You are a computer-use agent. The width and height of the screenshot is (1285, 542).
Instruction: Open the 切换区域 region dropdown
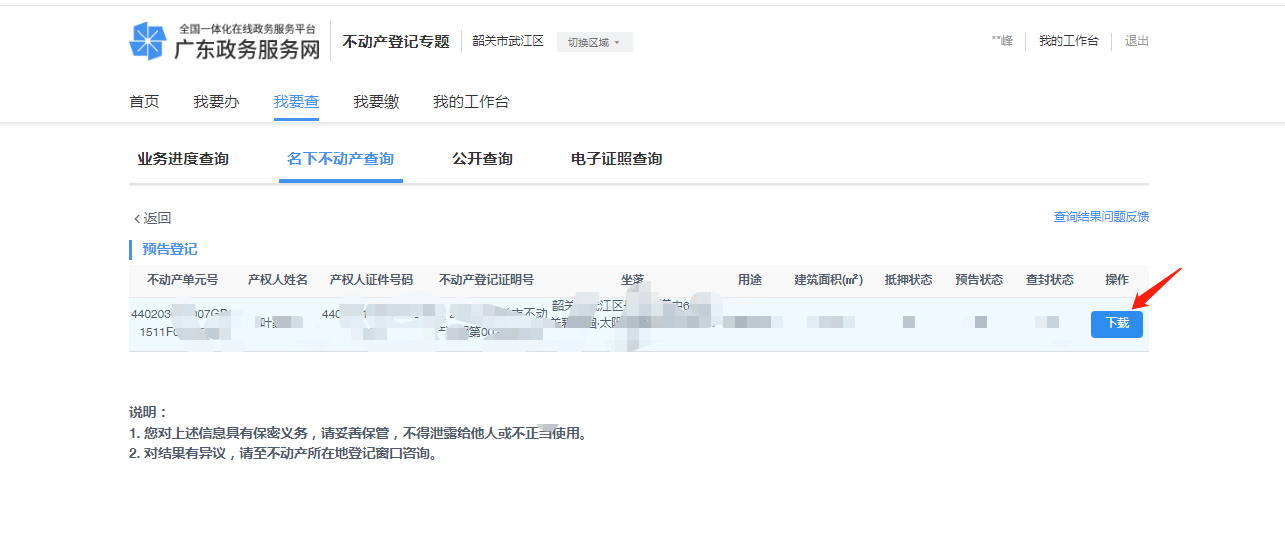[x=594, y=42]
